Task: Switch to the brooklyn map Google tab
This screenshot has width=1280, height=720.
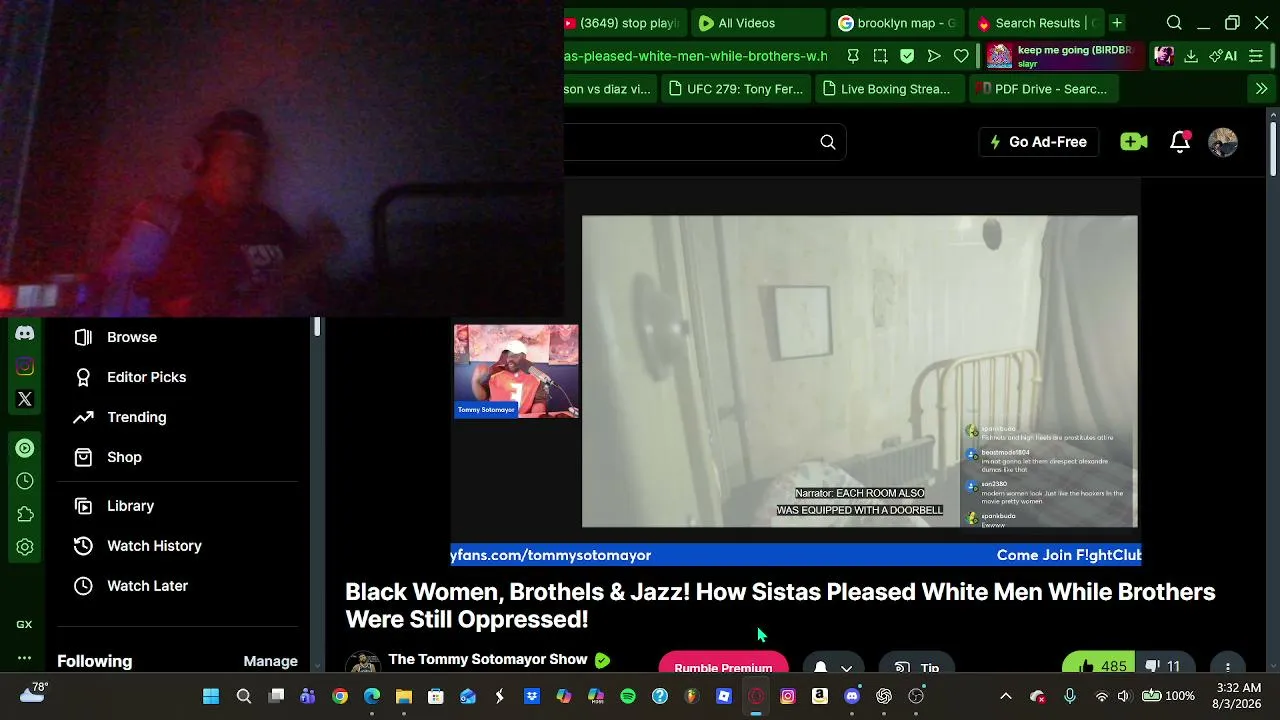Action: point(897,23)
